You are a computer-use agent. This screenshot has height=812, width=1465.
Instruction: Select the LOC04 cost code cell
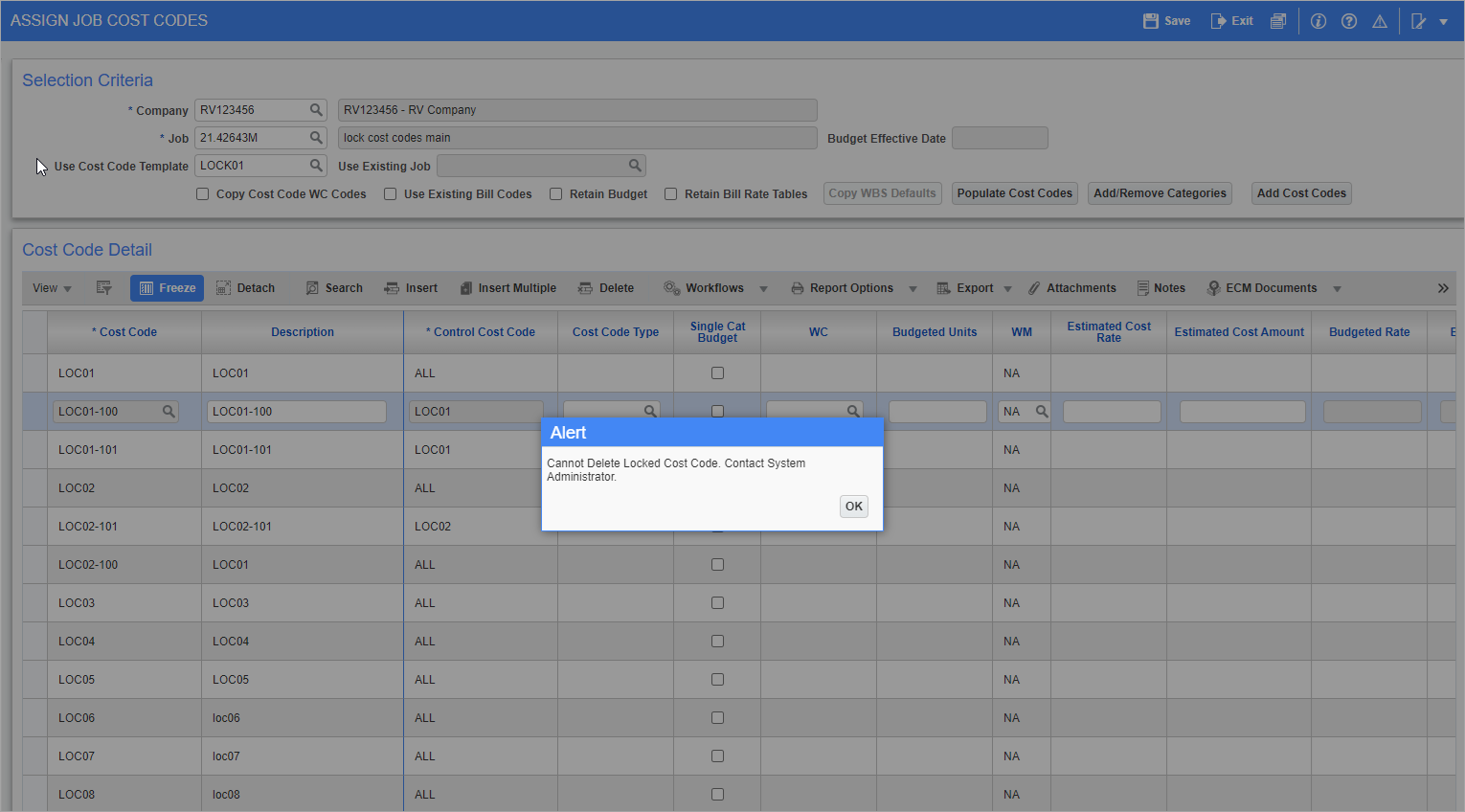pyautogui.click(x=124, y=642)
